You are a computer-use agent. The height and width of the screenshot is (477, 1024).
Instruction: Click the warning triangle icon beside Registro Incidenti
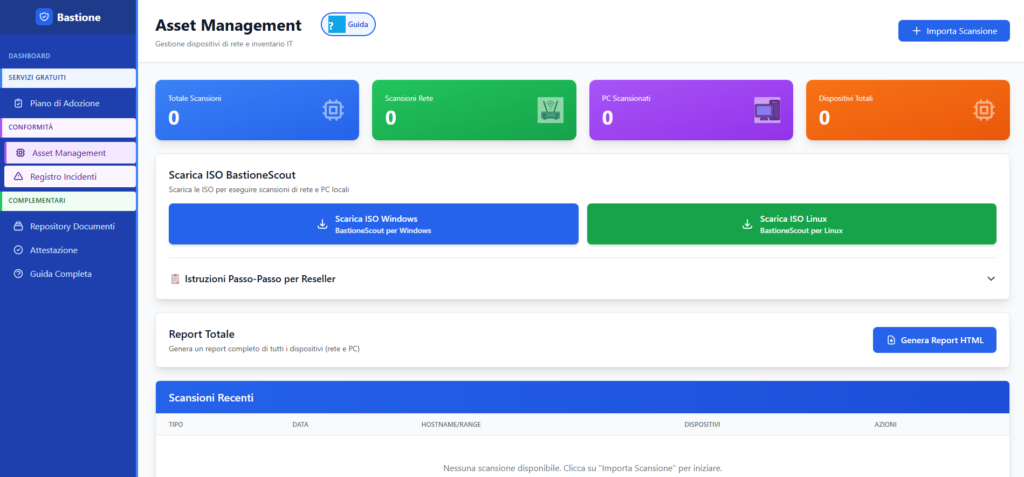tap(18, 176)
